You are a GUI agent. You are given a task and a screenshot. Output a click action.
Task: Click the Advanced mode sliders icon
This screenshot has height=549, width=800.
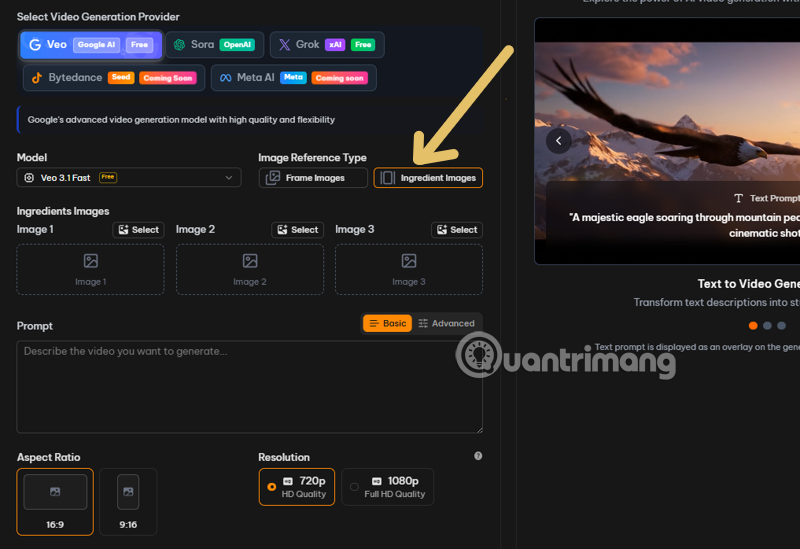tap(423, 323)
